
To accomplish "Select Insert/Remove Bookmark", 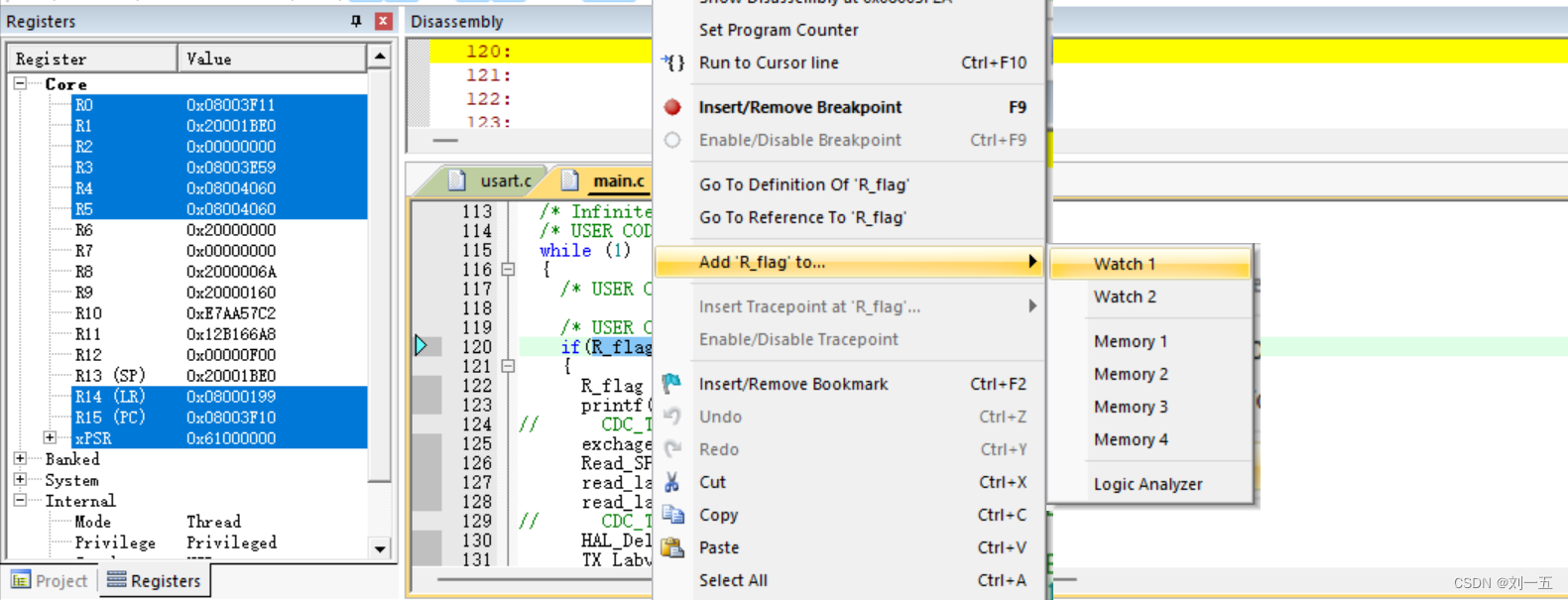I will point(793,384).
